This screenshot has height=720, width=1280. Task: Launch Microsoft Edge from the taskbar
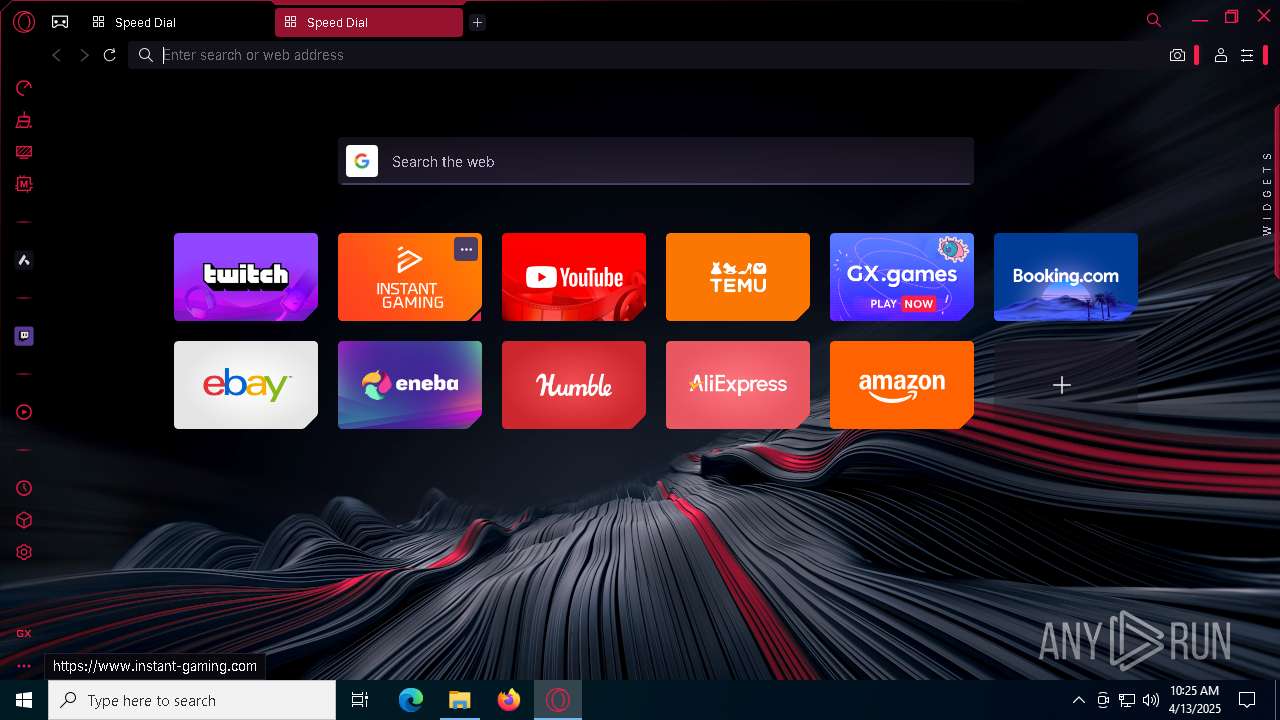pos(411,700)
